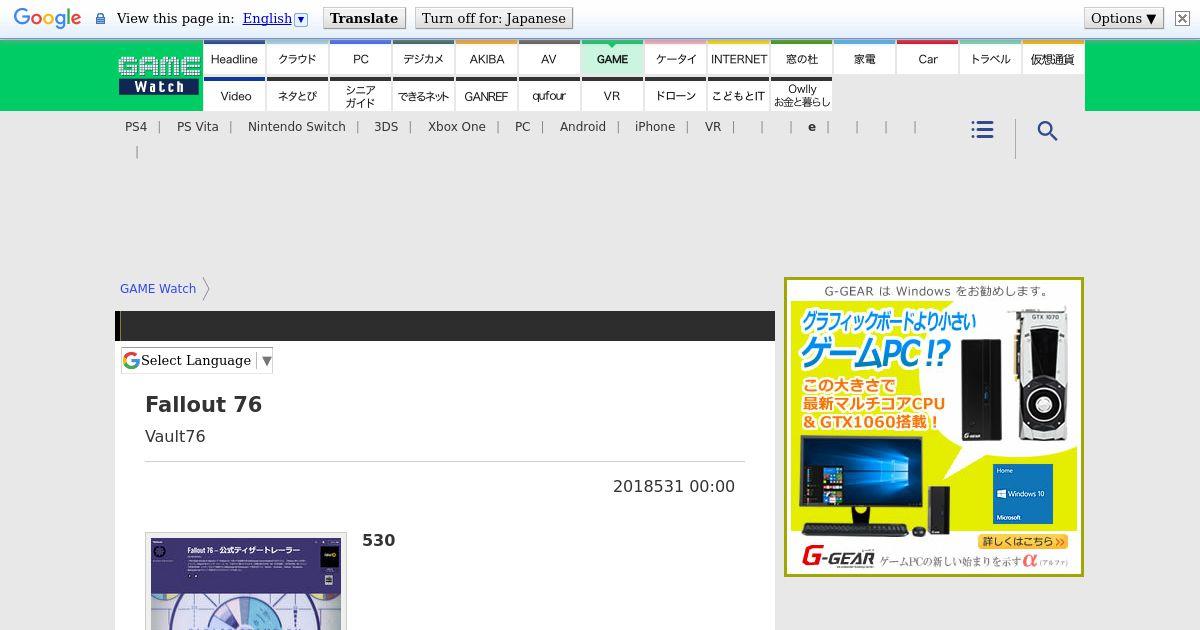
Task: Open the こどもとIT tab
Action: (738, 95)
